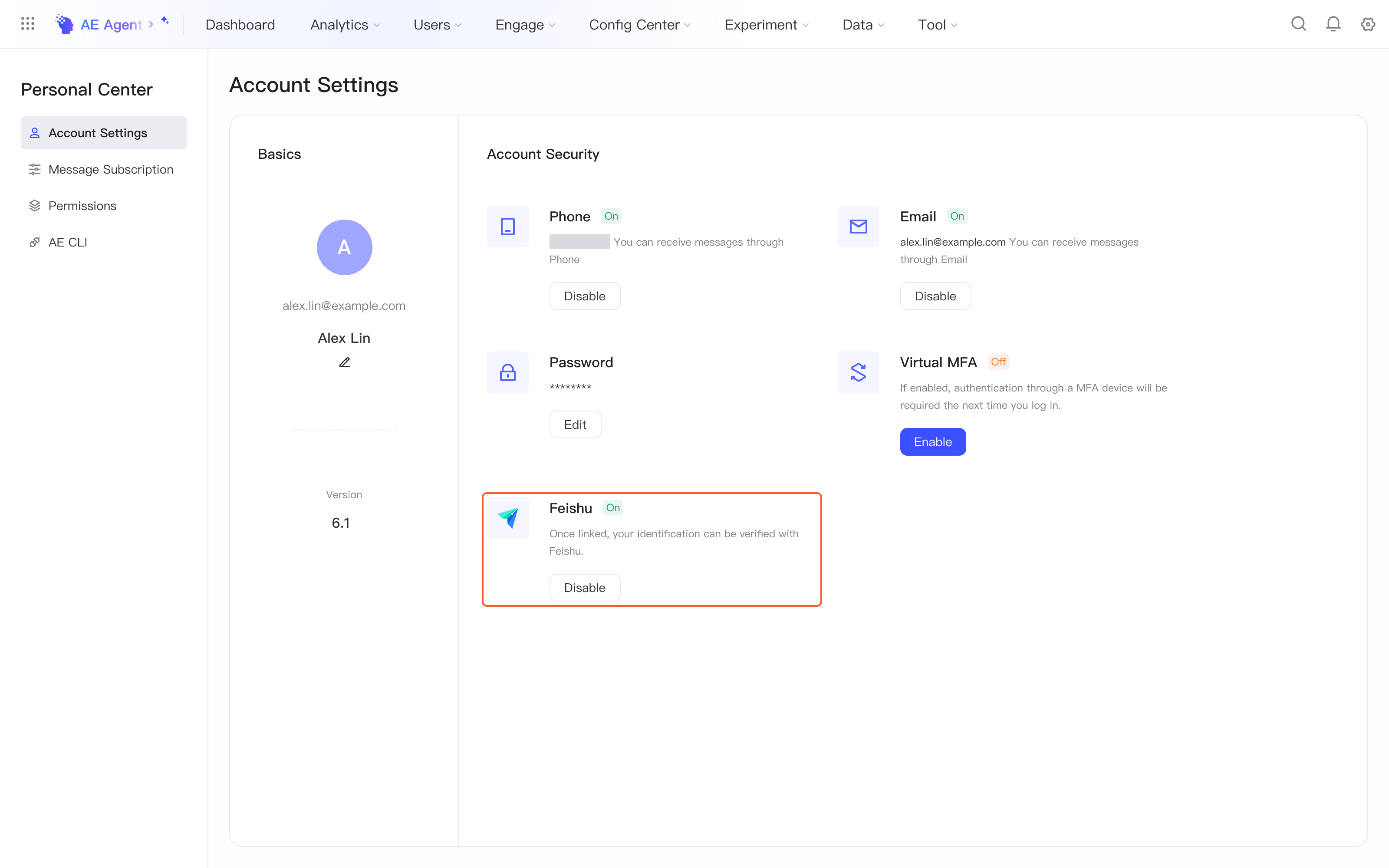
Task: Expand the Data menu
Action: click(863, 25)
